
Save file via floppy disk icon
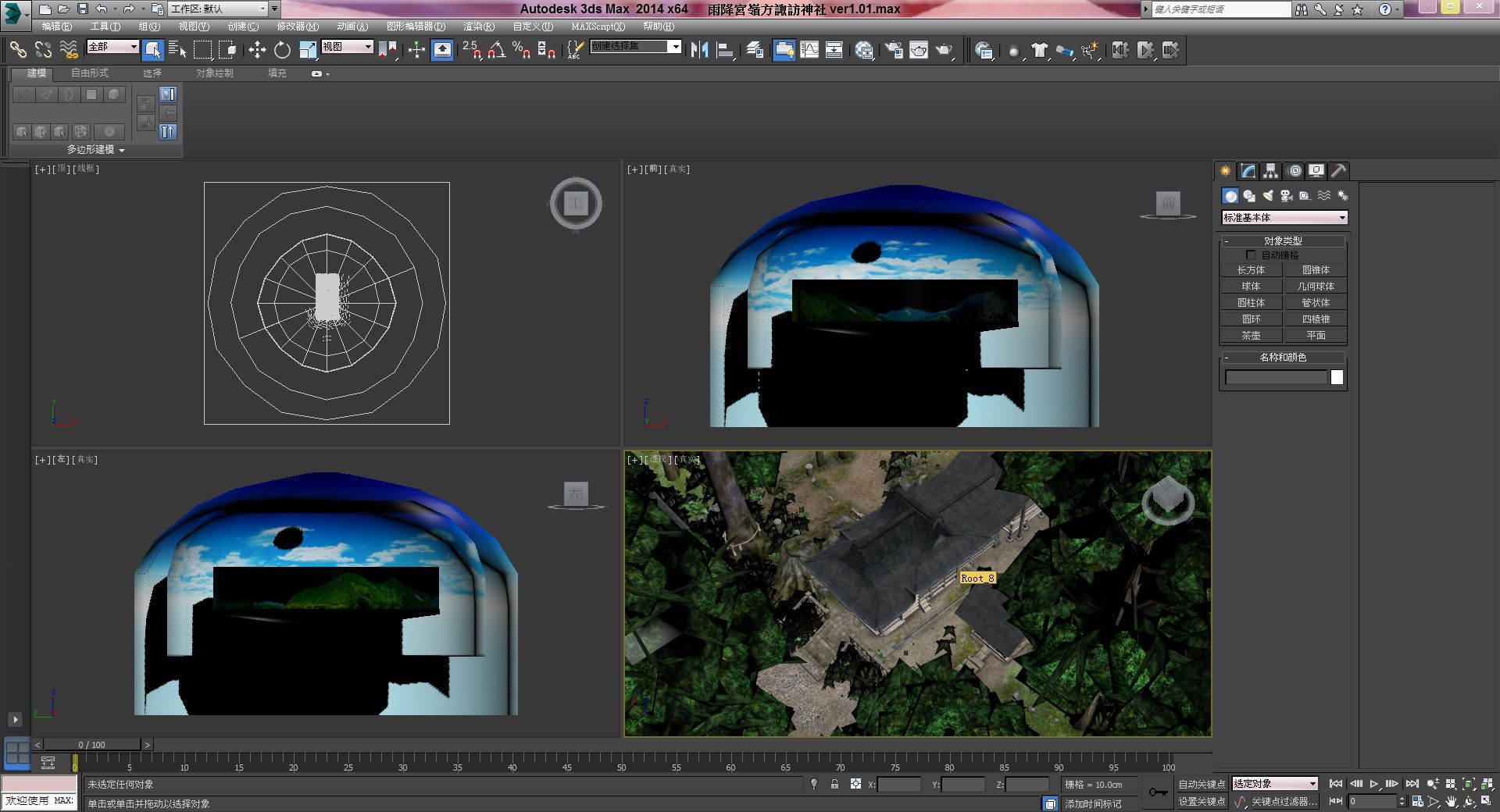coord(82,9)
